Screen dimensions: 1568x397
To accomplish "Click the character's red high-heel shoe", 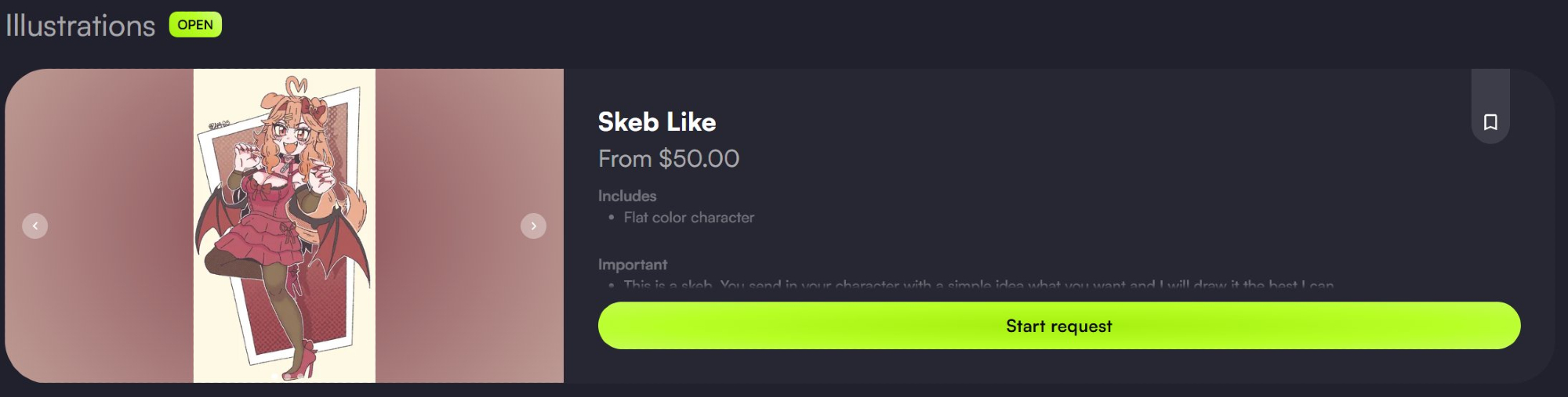I will (301, 362).
